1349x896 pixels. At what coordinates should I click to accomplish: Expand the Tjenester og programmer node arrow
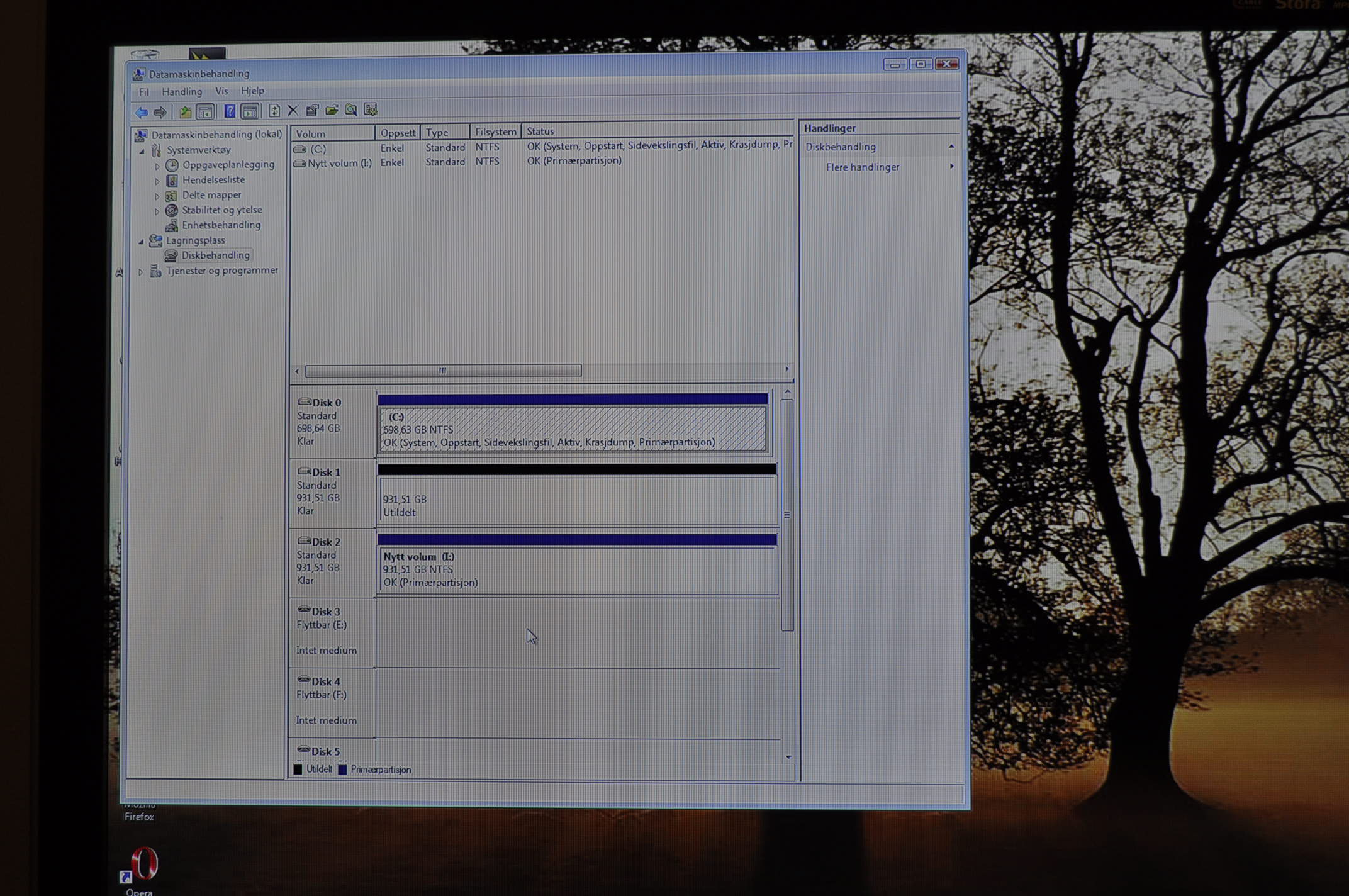point(140,272)
